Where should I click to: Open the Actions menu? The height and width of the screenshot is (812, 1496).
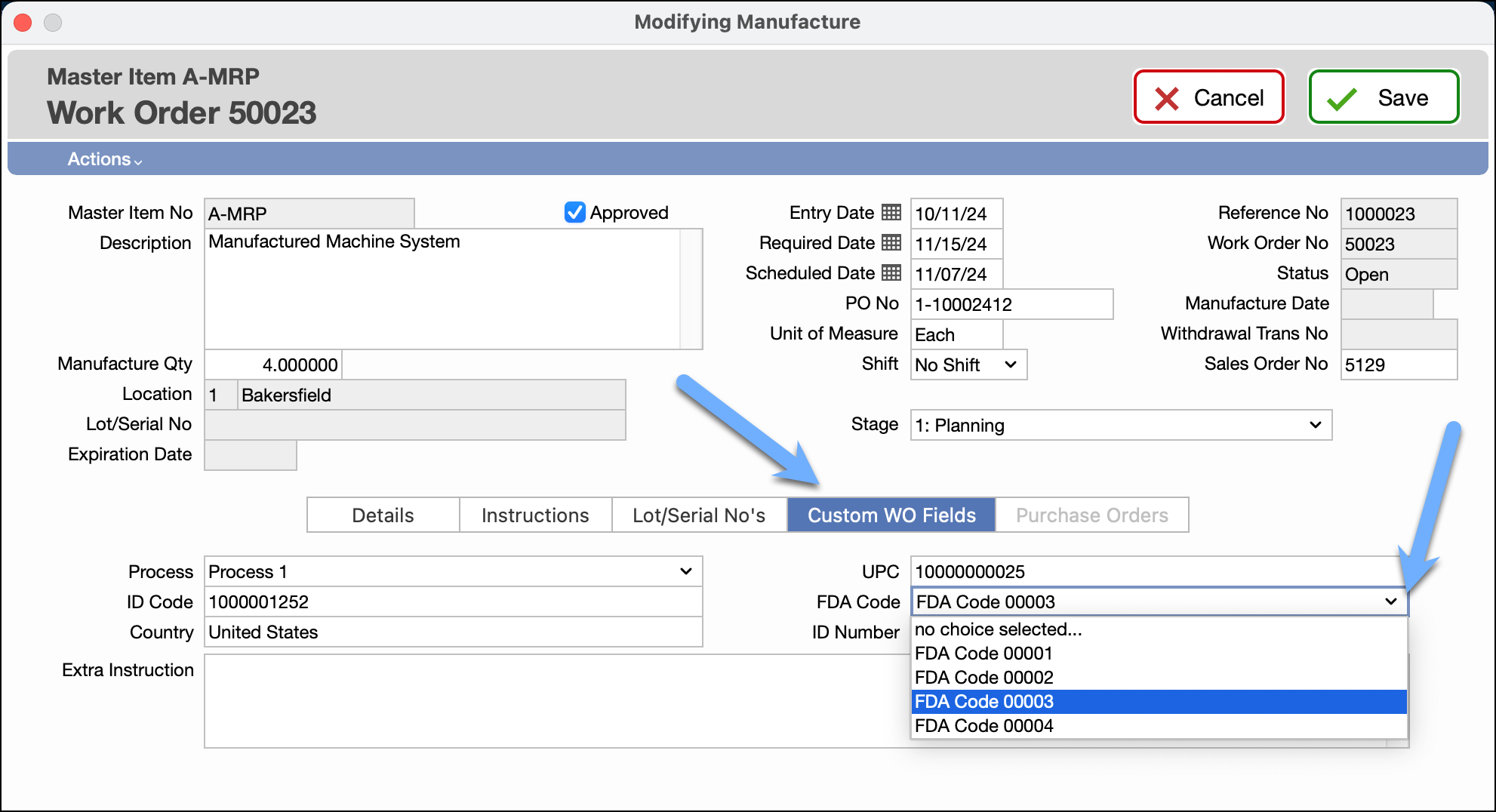point(105,159)
